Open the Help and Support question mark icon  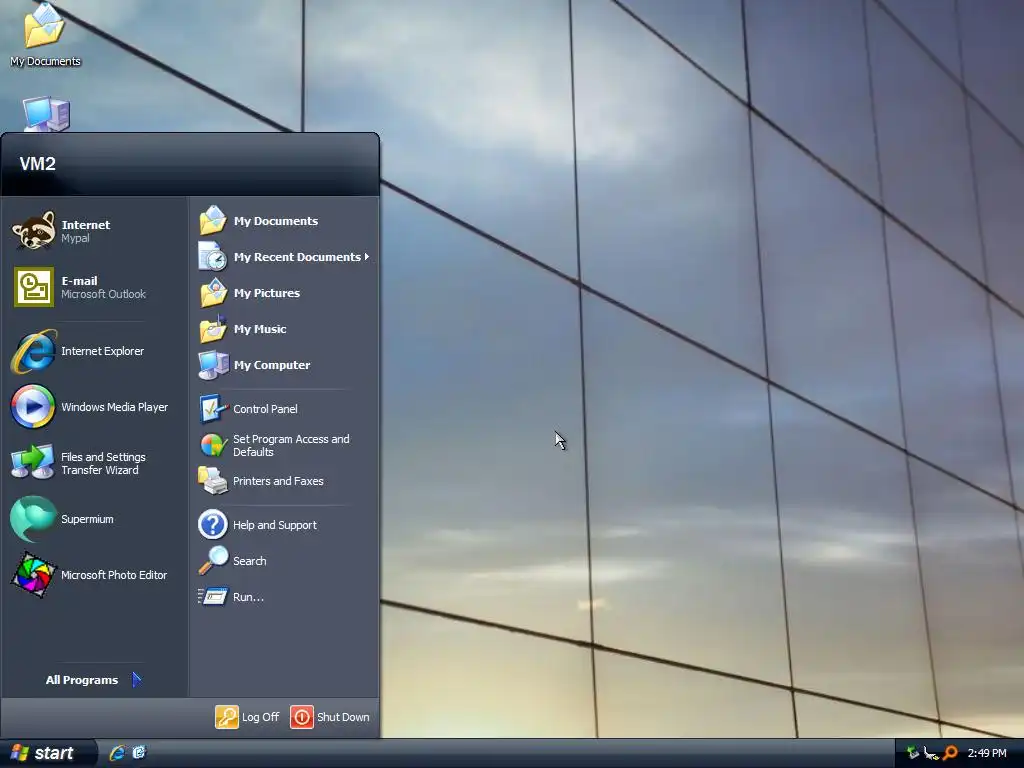pos(212,524)
